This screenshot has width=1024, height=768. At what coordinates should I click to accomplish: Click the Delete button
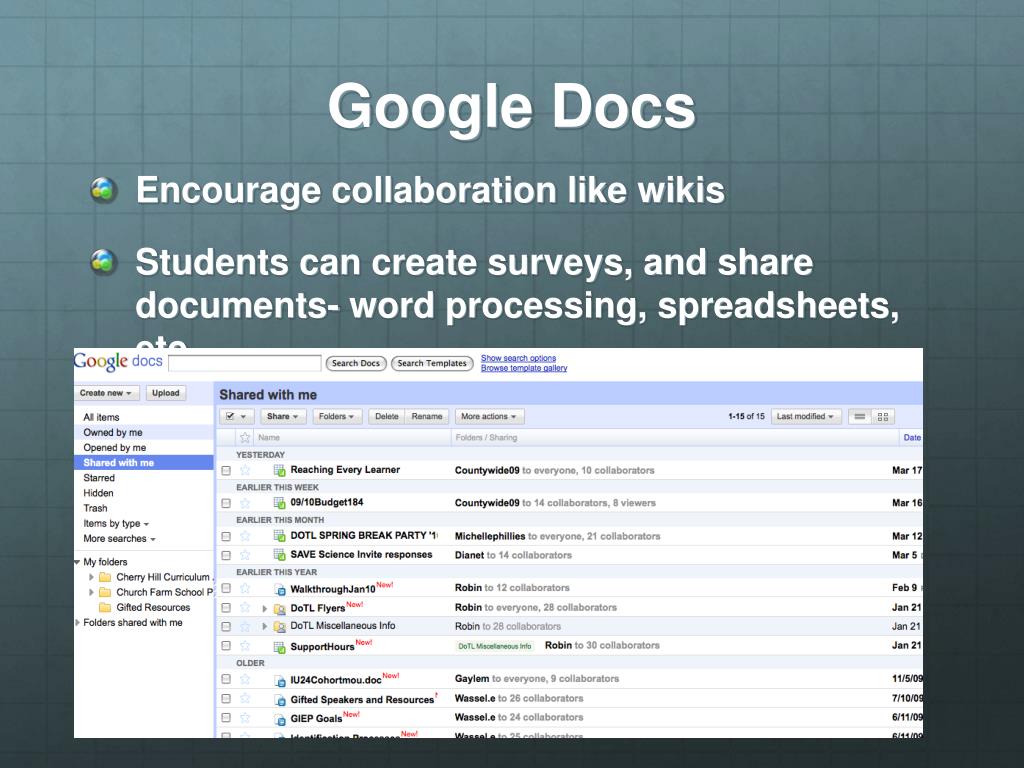pyautogui.click(x=387, y=417)
